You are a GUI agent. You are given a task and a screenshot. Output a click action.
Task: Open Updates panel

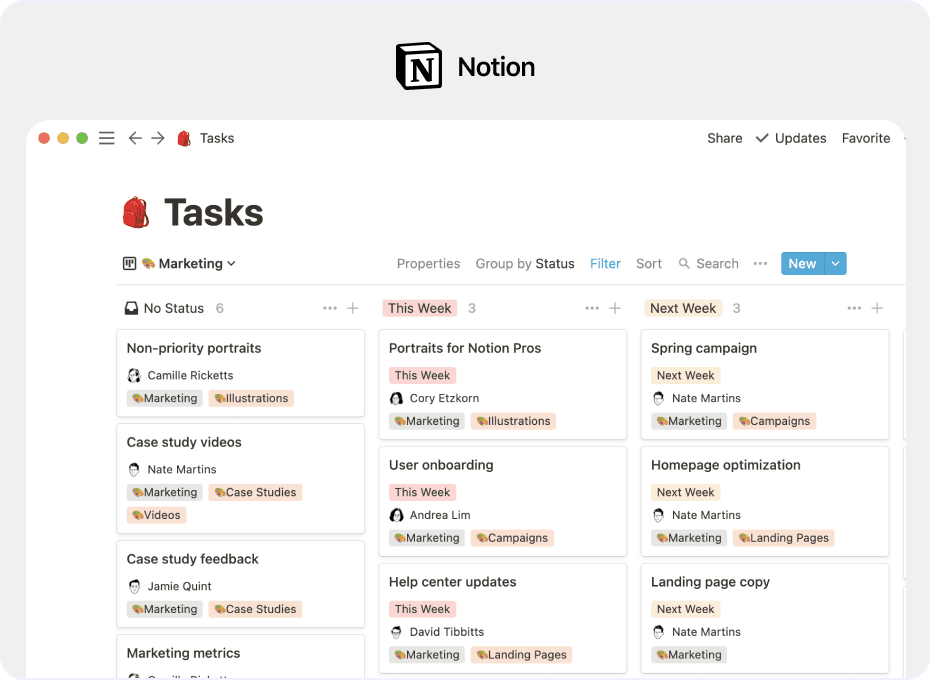791,138
